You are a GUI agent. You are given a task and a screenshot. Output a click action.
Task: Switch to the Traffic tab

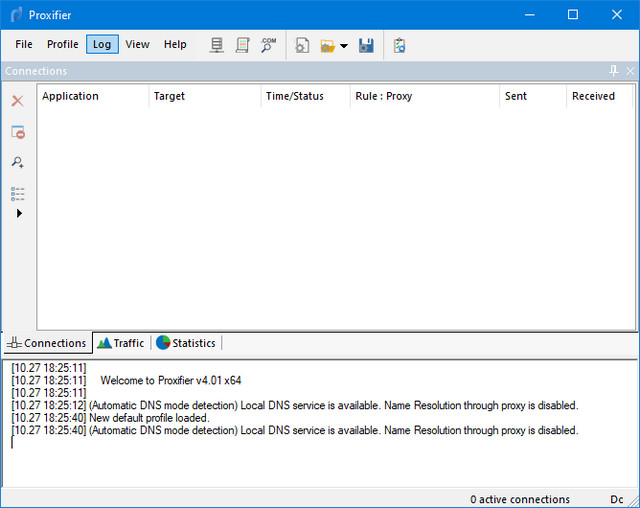coord(121,343)
